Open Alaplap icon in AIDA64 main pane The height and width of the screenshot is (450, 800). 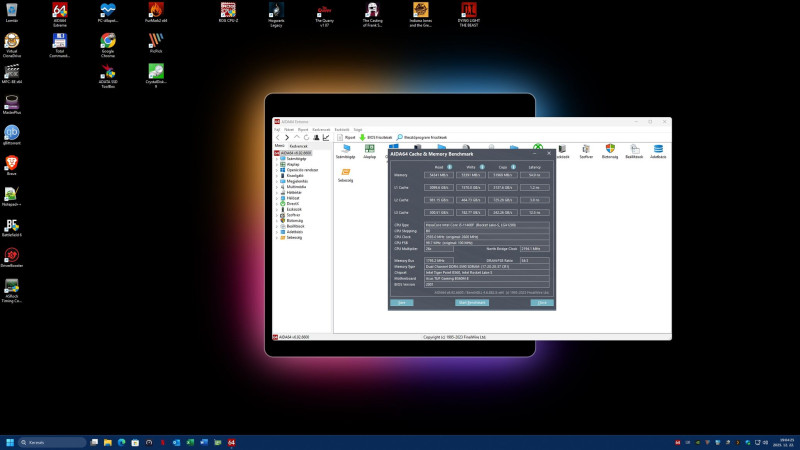369,152
